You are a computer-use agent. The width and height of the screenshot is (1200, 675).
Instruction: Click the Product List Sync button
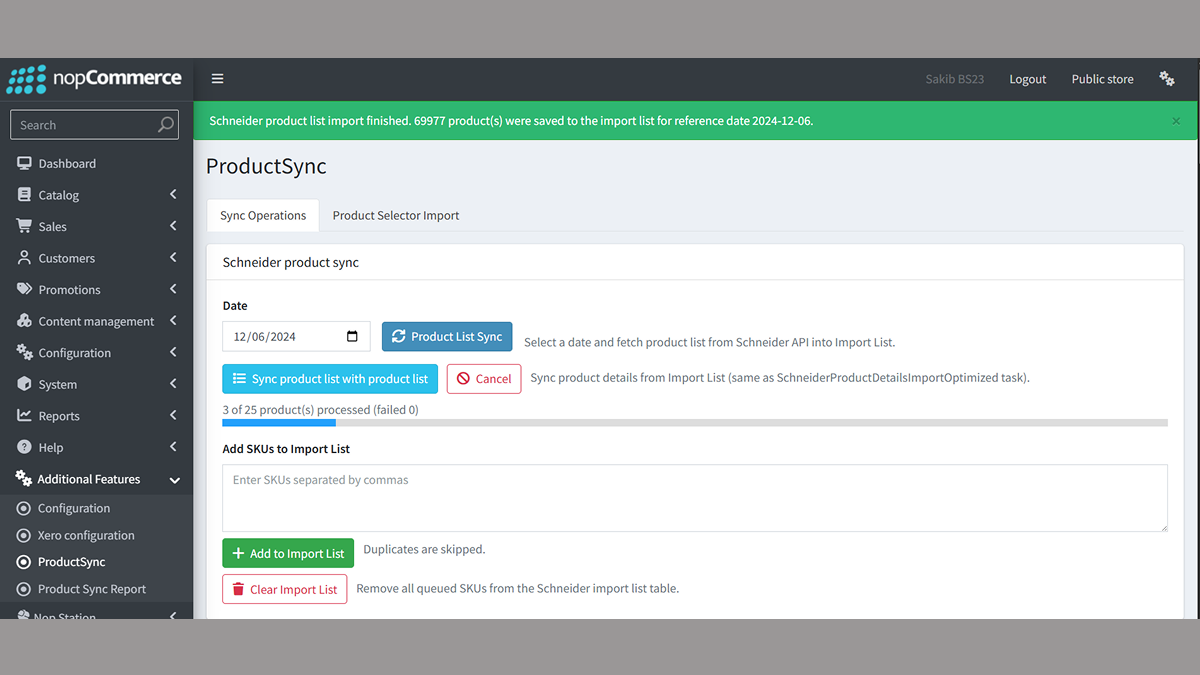[447, 336]
